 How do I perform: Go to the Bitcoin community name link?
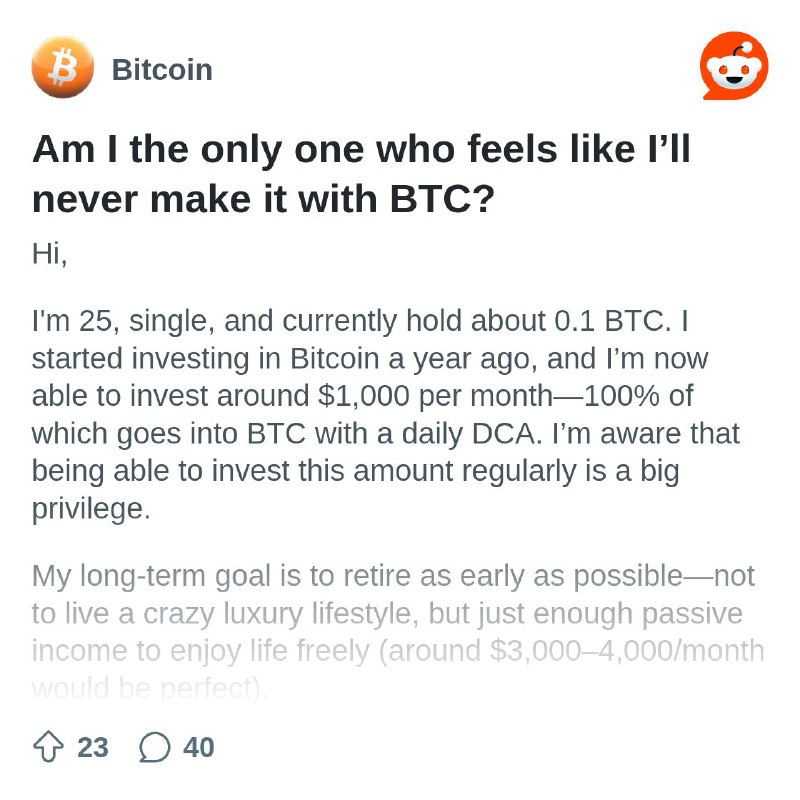162,70
